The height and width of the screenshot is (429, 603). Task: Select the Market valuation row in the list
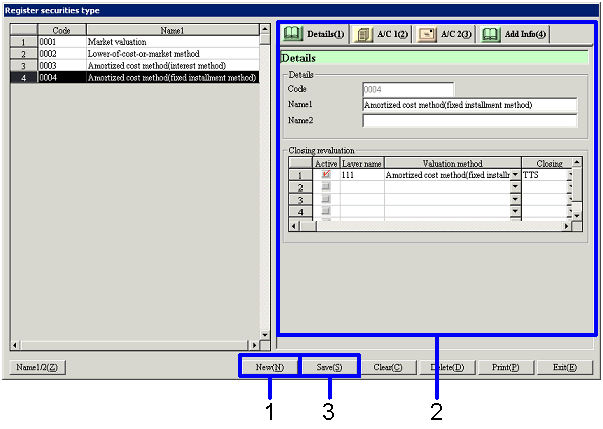pos(150,43)
